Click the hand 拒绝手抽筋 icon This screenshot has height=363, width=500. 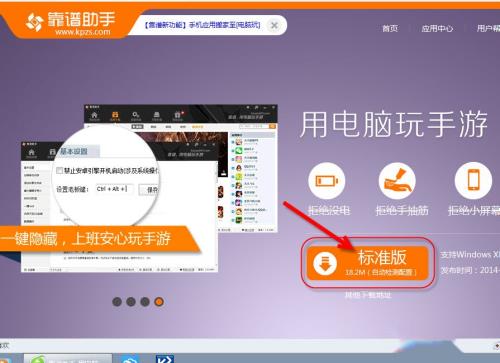pyautogui.click(x=397, y=181)
